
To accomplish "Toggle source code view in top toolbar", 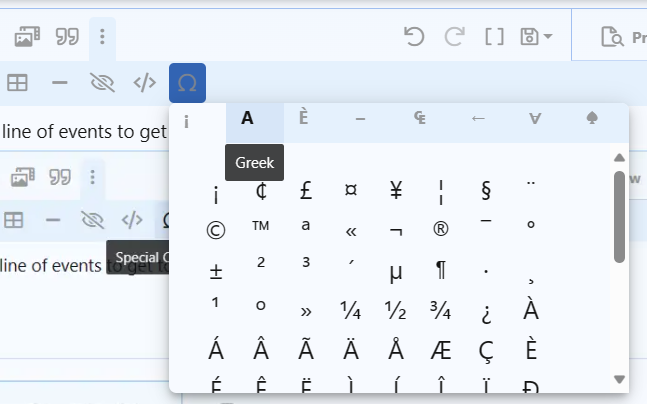I will tap(145, 82).
